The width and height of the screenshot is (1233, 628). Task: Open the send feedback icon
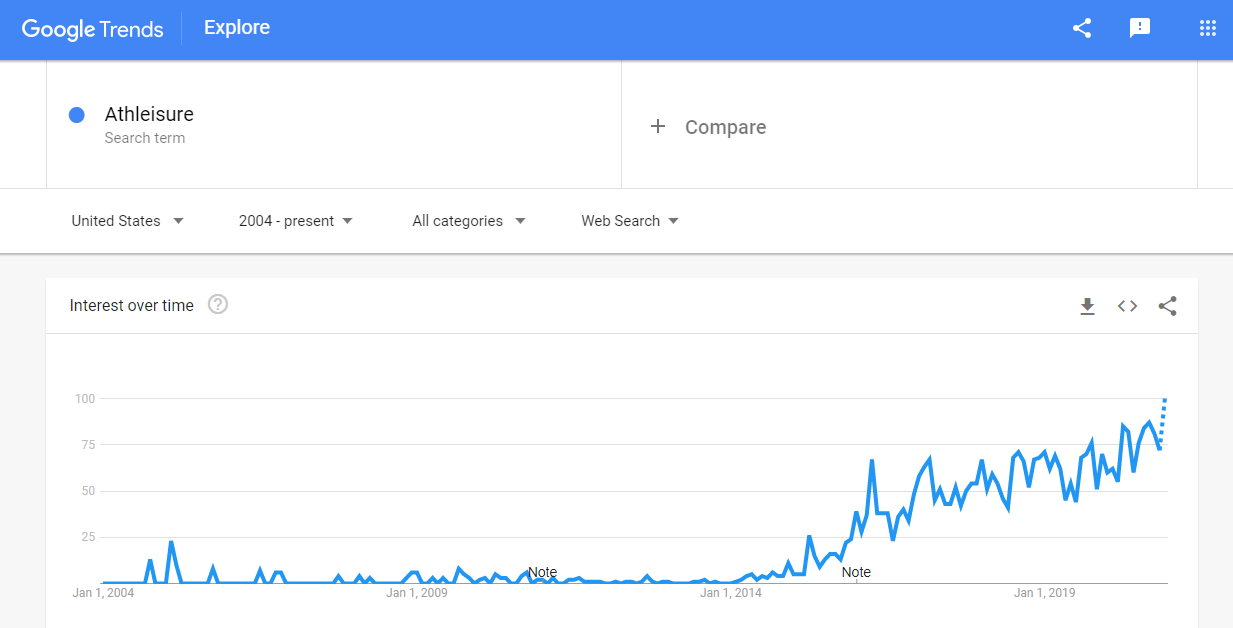click(x=1140, y=29)
